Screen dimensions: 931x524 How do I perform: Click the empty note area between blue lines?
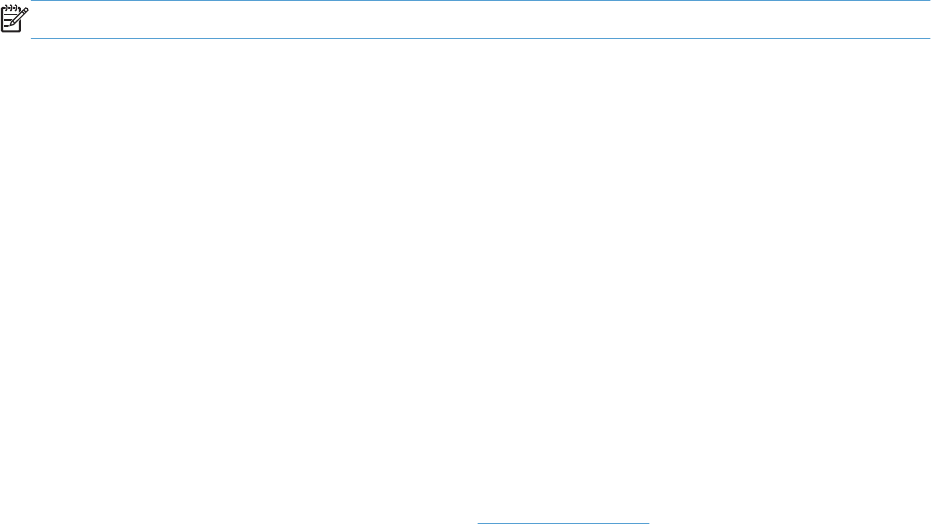(480, 20)
